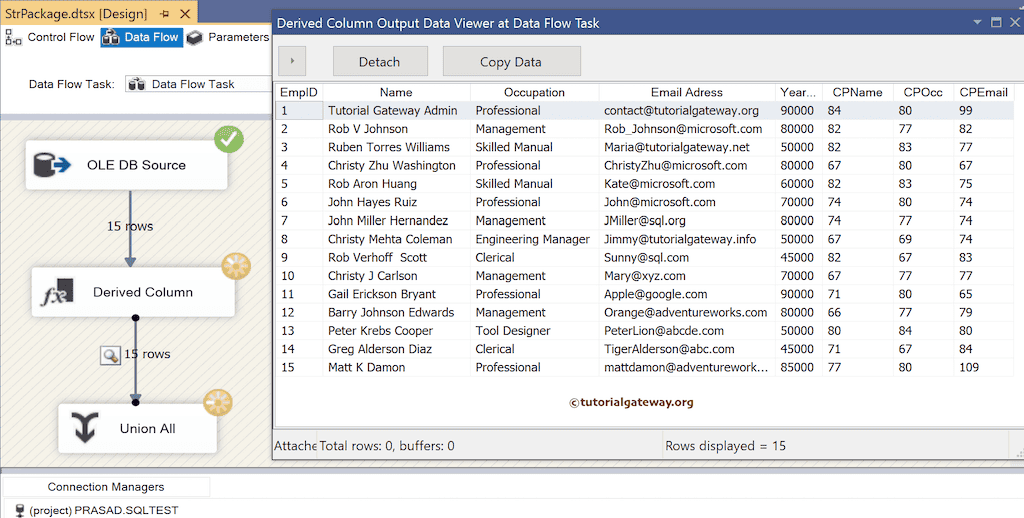Click the green success checkmark on OLE DB Source
The width and height of the screenshot is (1024, 518).
coord(229,139)
